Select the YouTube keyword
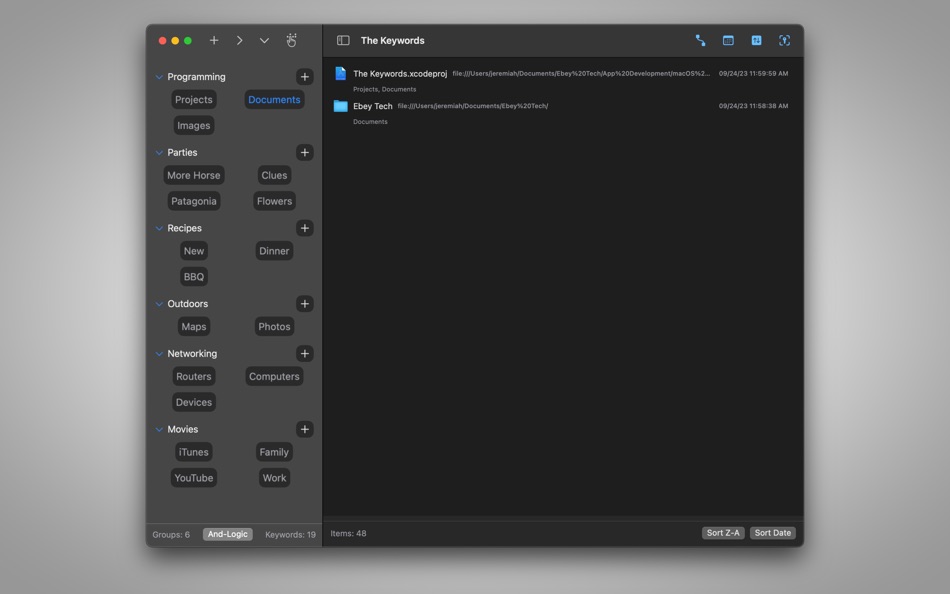950x594 pixels. 194,478
